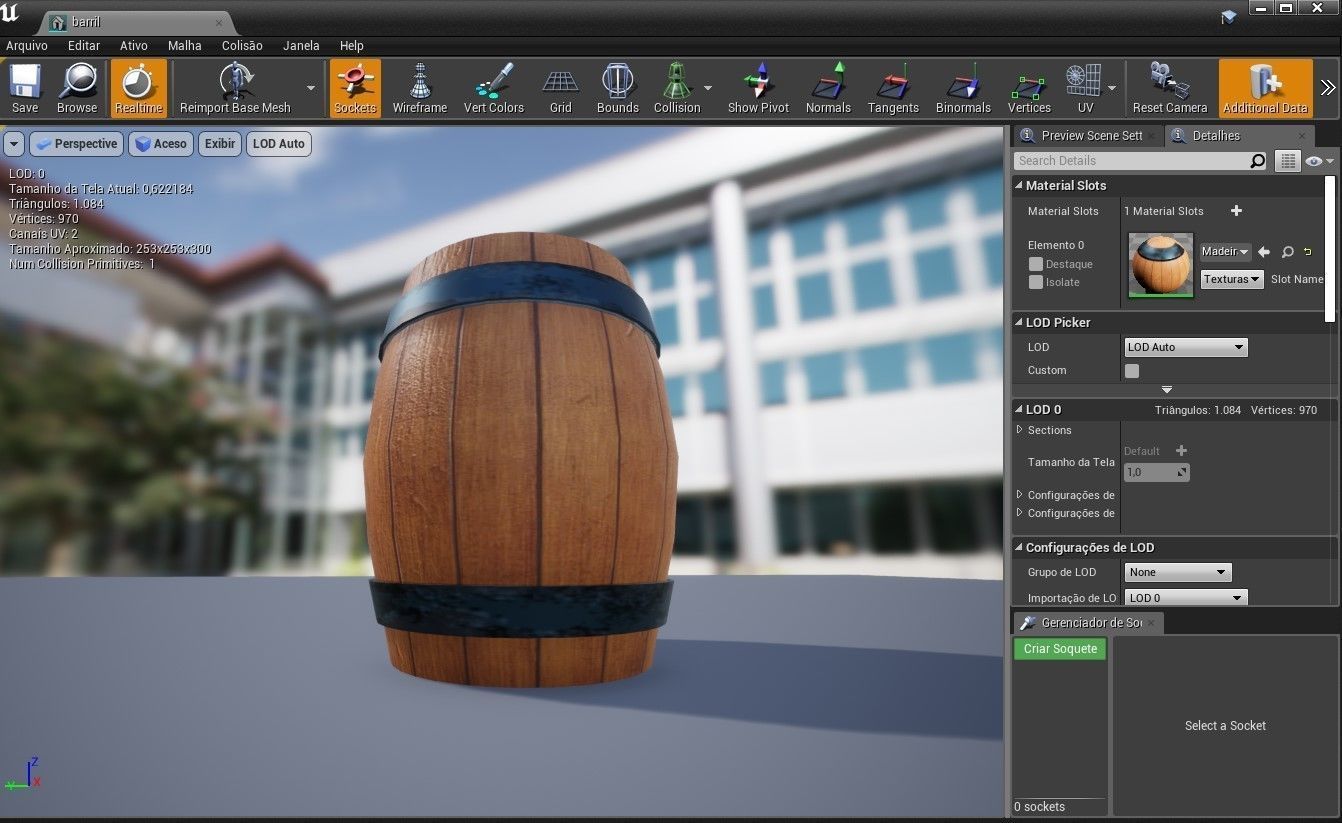Toggle Collision display

point(677,88)
